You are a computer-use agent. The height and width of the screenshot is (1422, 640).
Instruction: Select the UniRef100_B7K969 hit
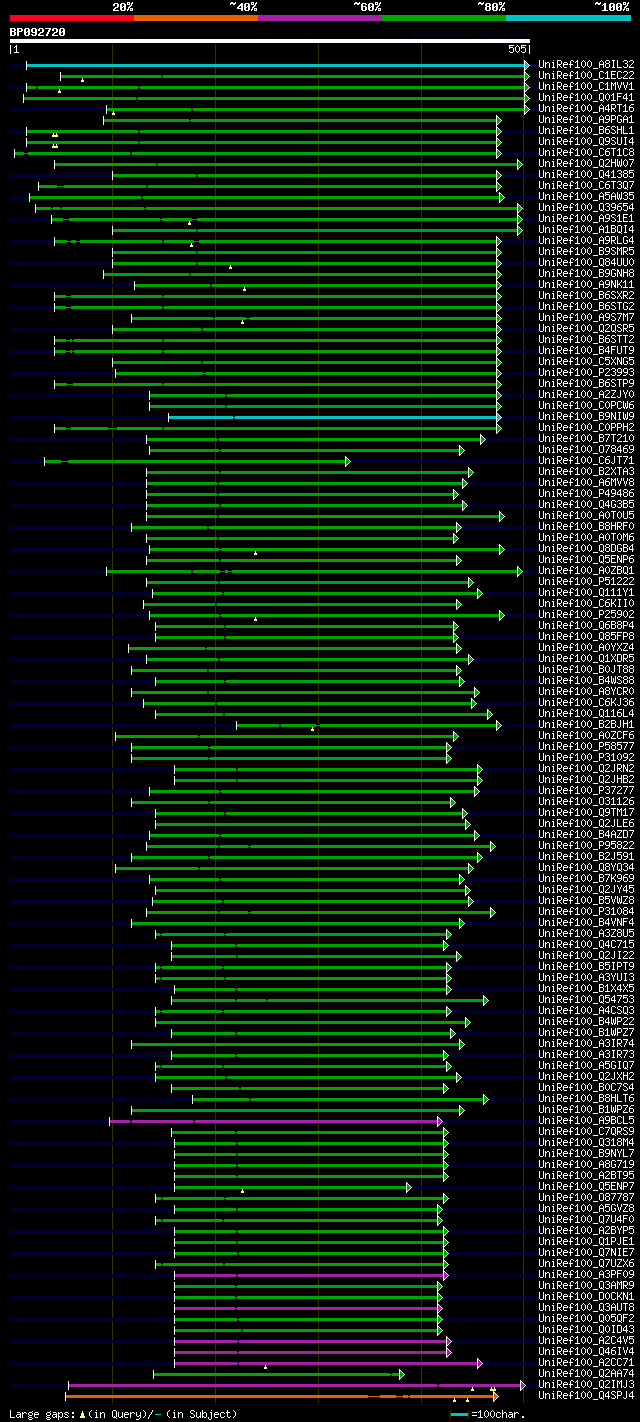[586, 879]
